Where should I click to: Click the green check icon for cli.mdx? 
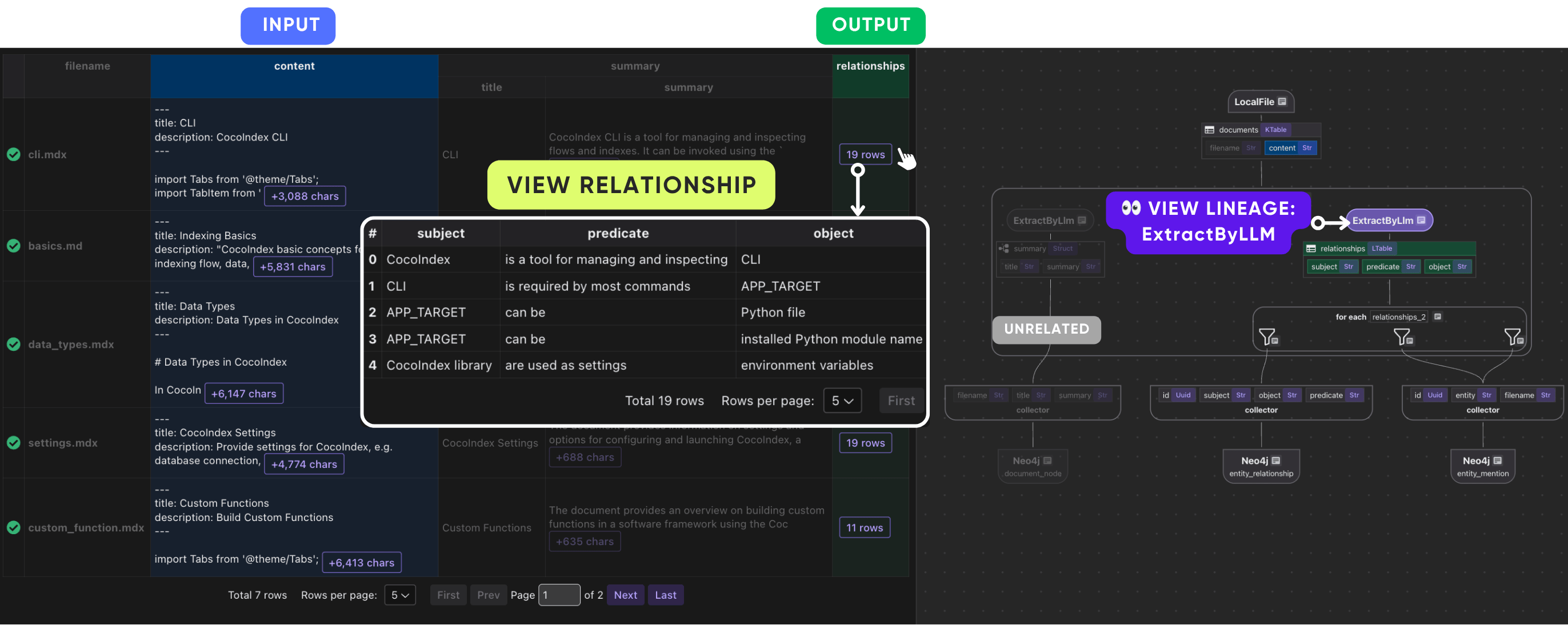pyautogui.click(x=13, y=155)
